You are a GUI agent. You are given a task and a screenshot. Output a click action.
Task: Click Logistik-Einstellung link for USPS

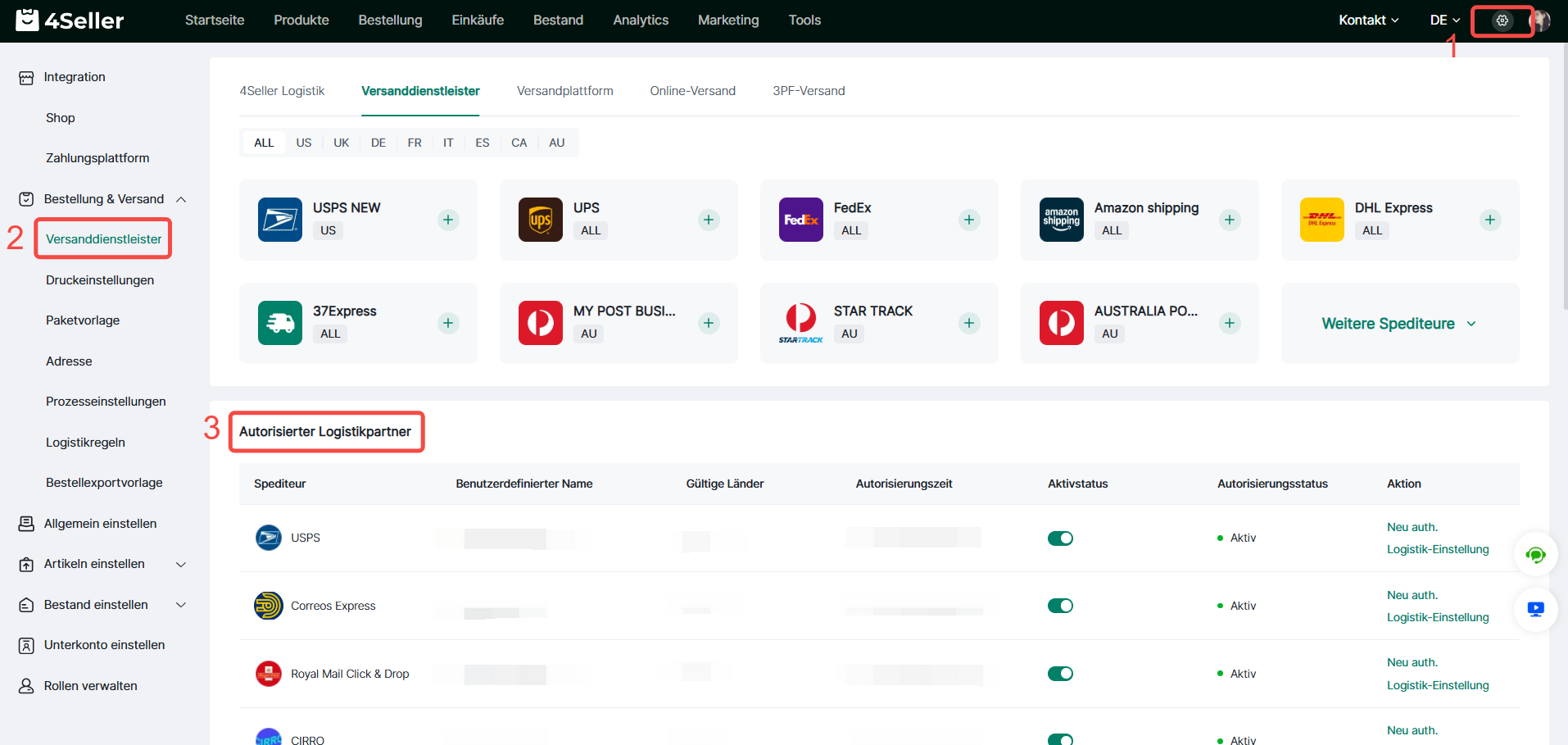point(1437,549)
